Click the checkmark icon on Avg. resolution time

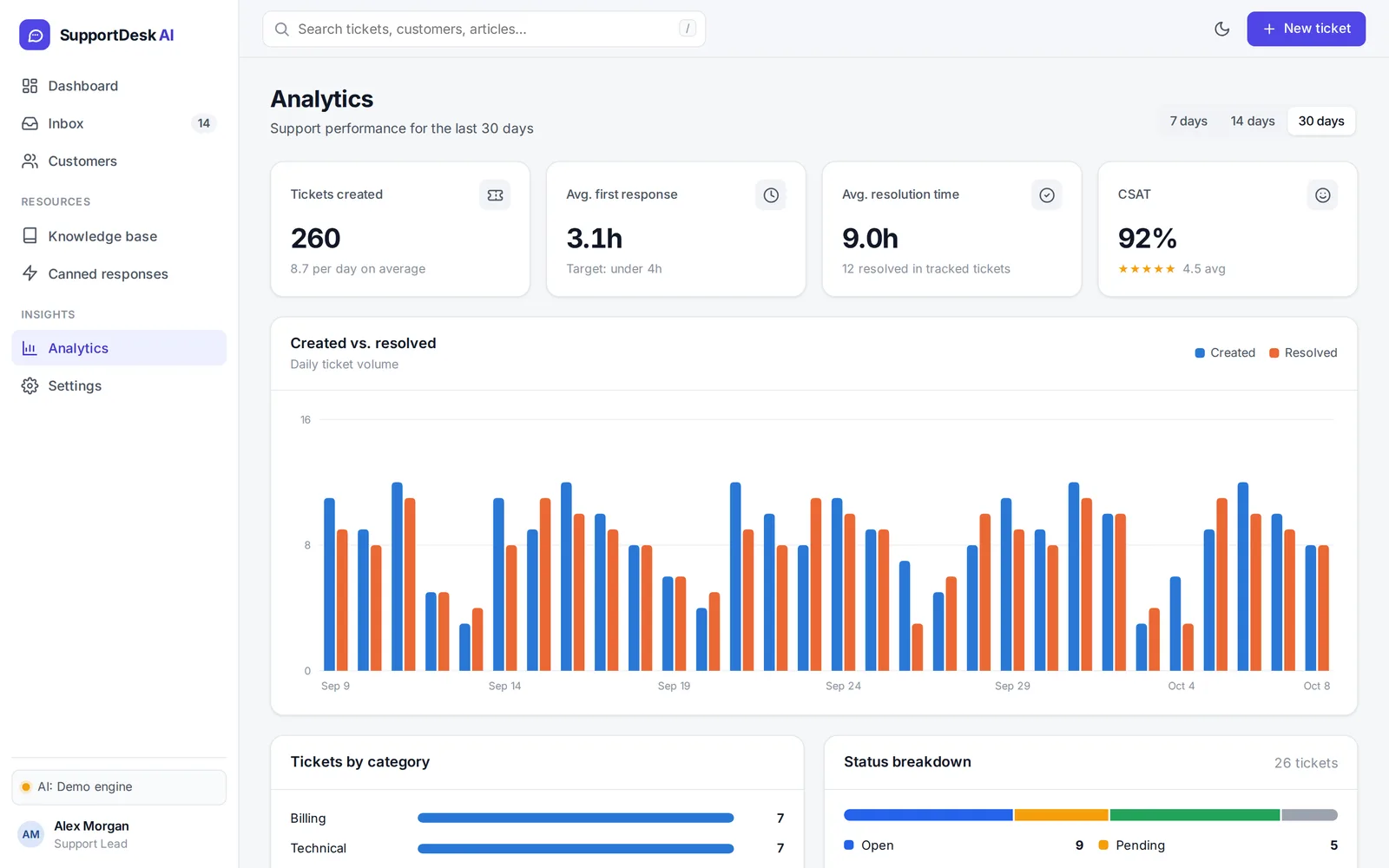(1047, 195)
